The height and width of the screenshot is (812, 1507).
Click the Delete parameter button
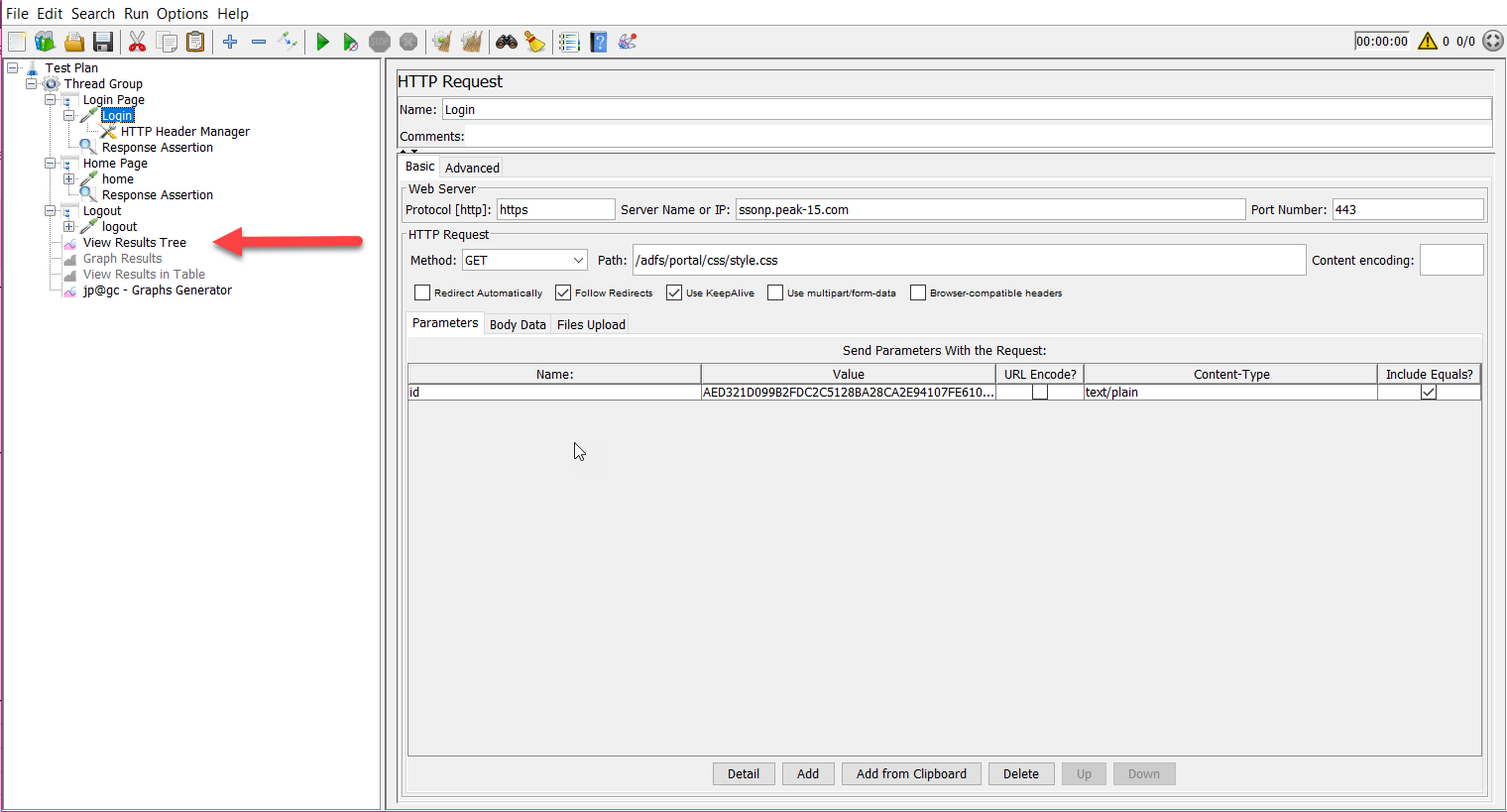[x=1021, y=774]
